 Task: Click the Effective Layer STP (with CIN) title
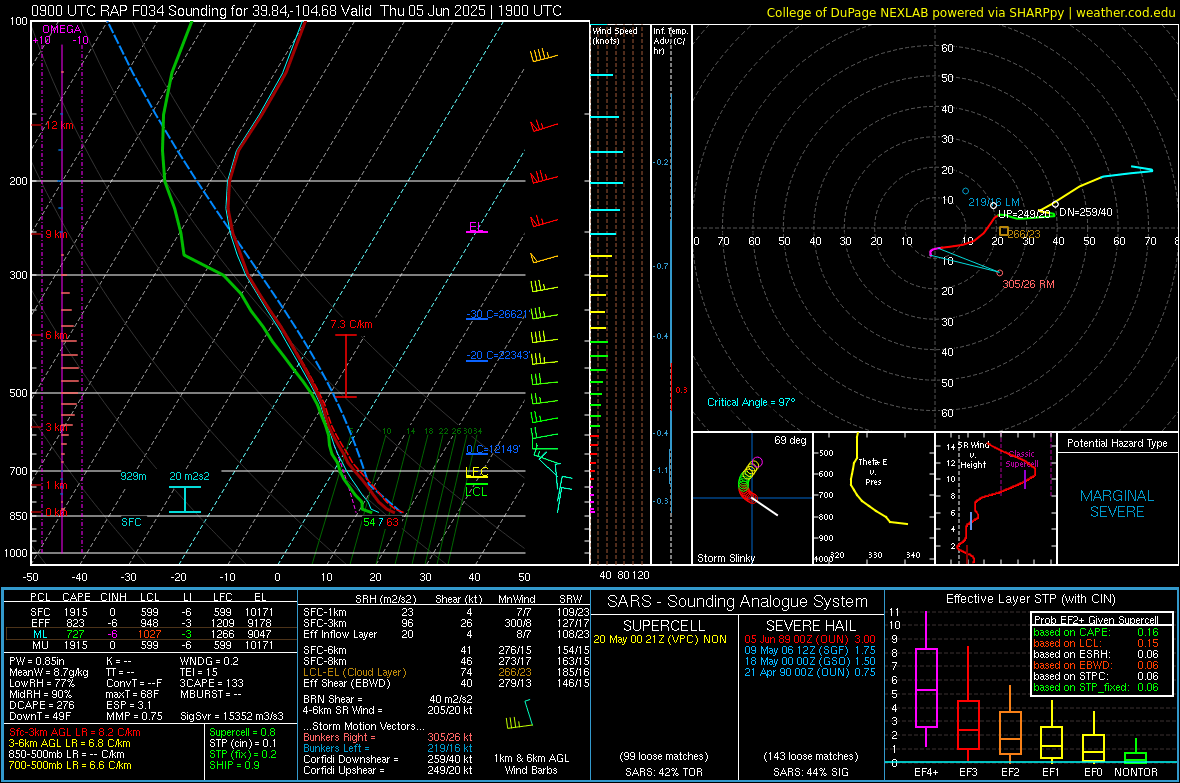1030,599
